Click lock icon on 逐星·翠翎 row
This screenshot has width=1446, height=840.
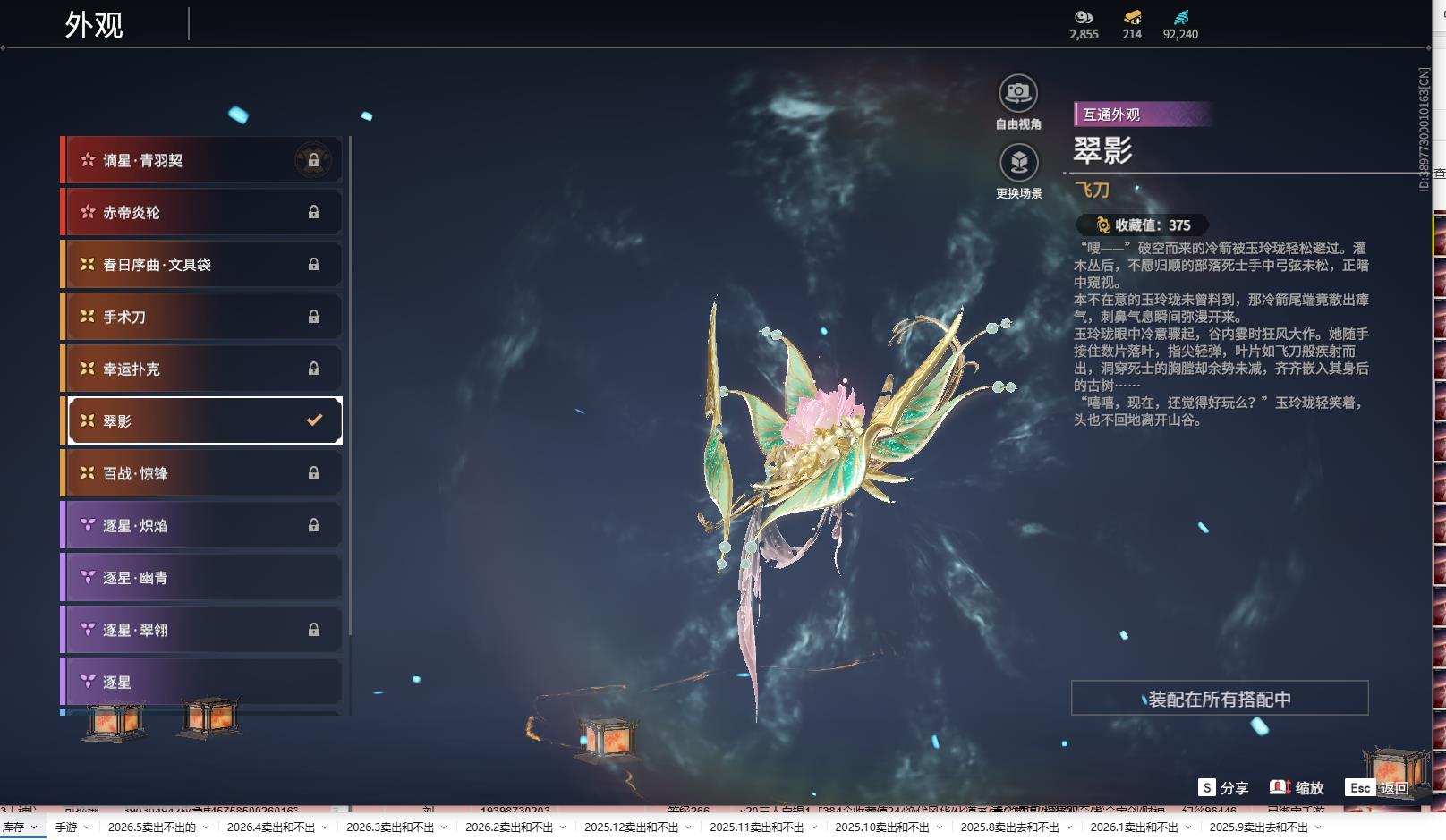pos(314,630)
